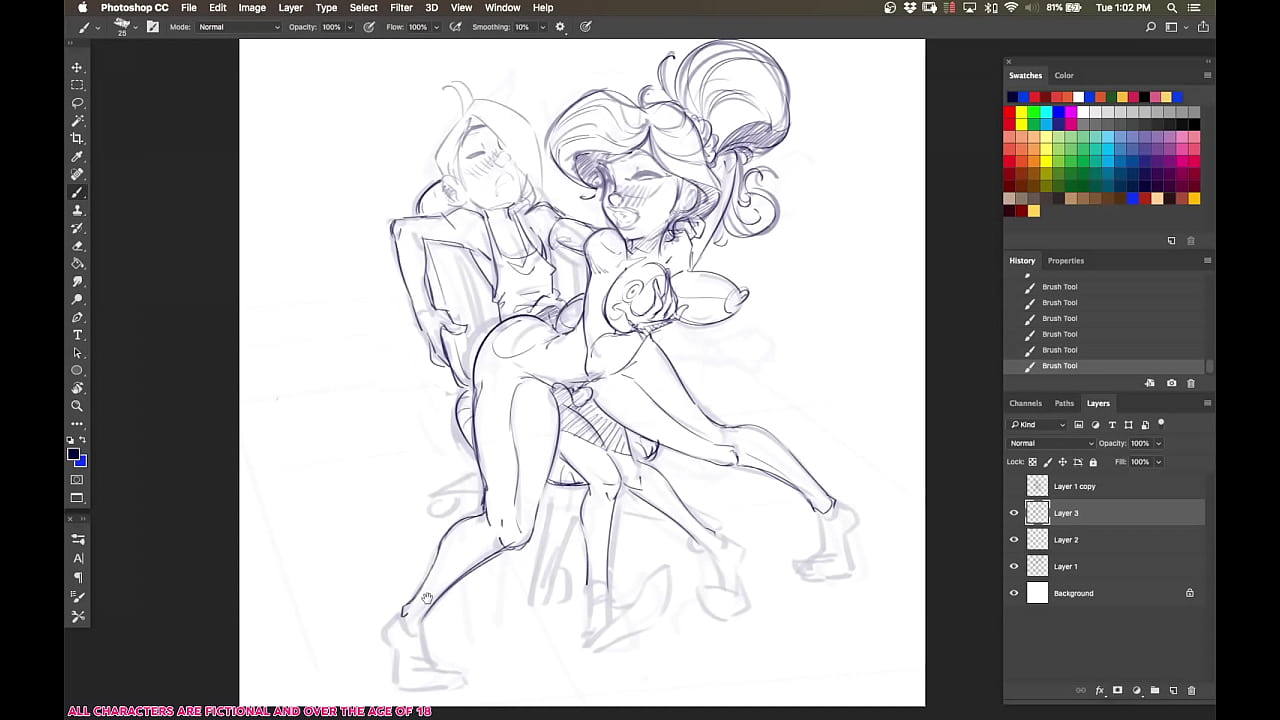Pick the Crop tool
This screenshot has height=720, width=1280.
[x=77, y=139]
